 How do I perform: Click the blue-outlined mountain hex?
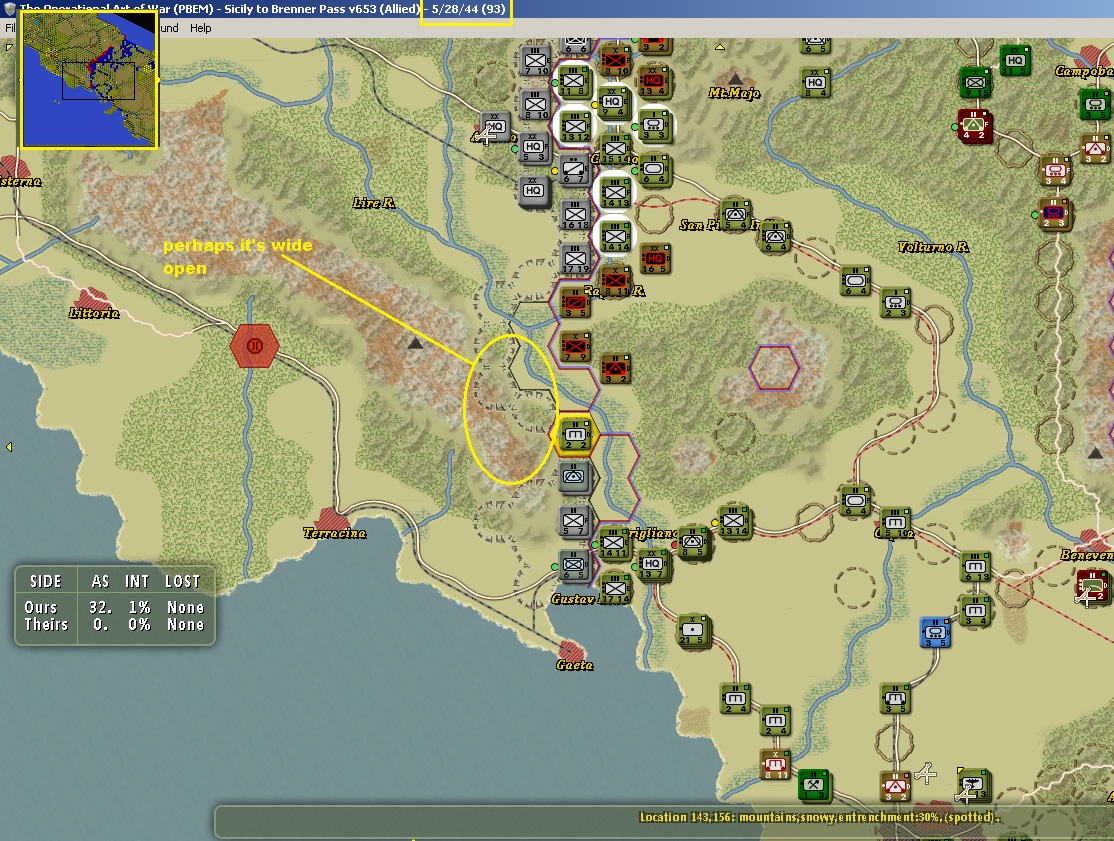tap(774, 367)
